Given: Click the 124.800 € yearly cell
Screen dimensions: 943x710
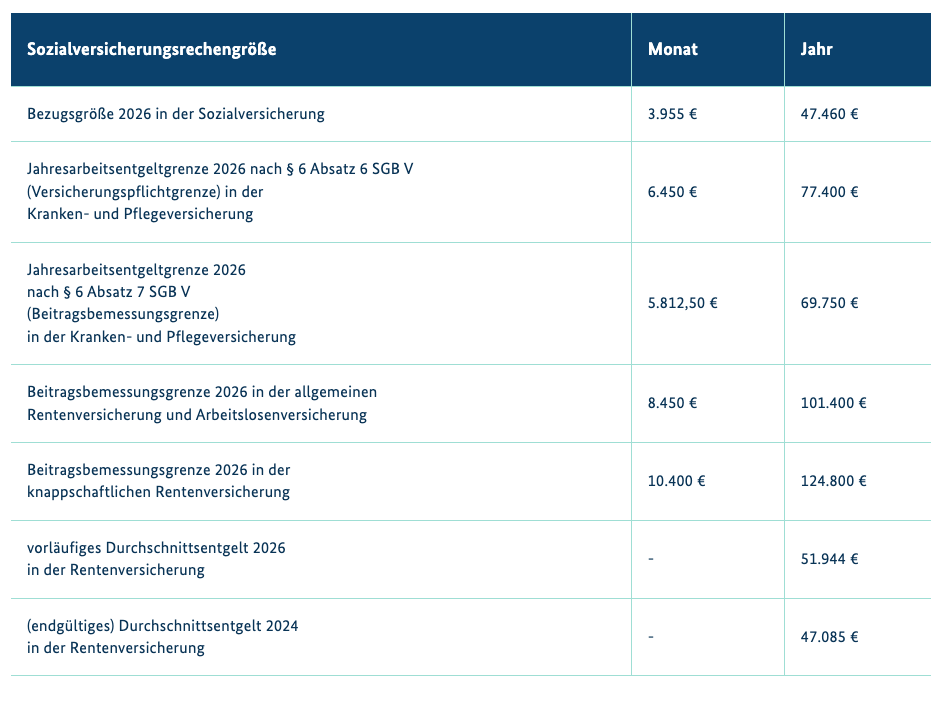Looking at the screenshot, I should pyautogui.click(x=833, y=481).
